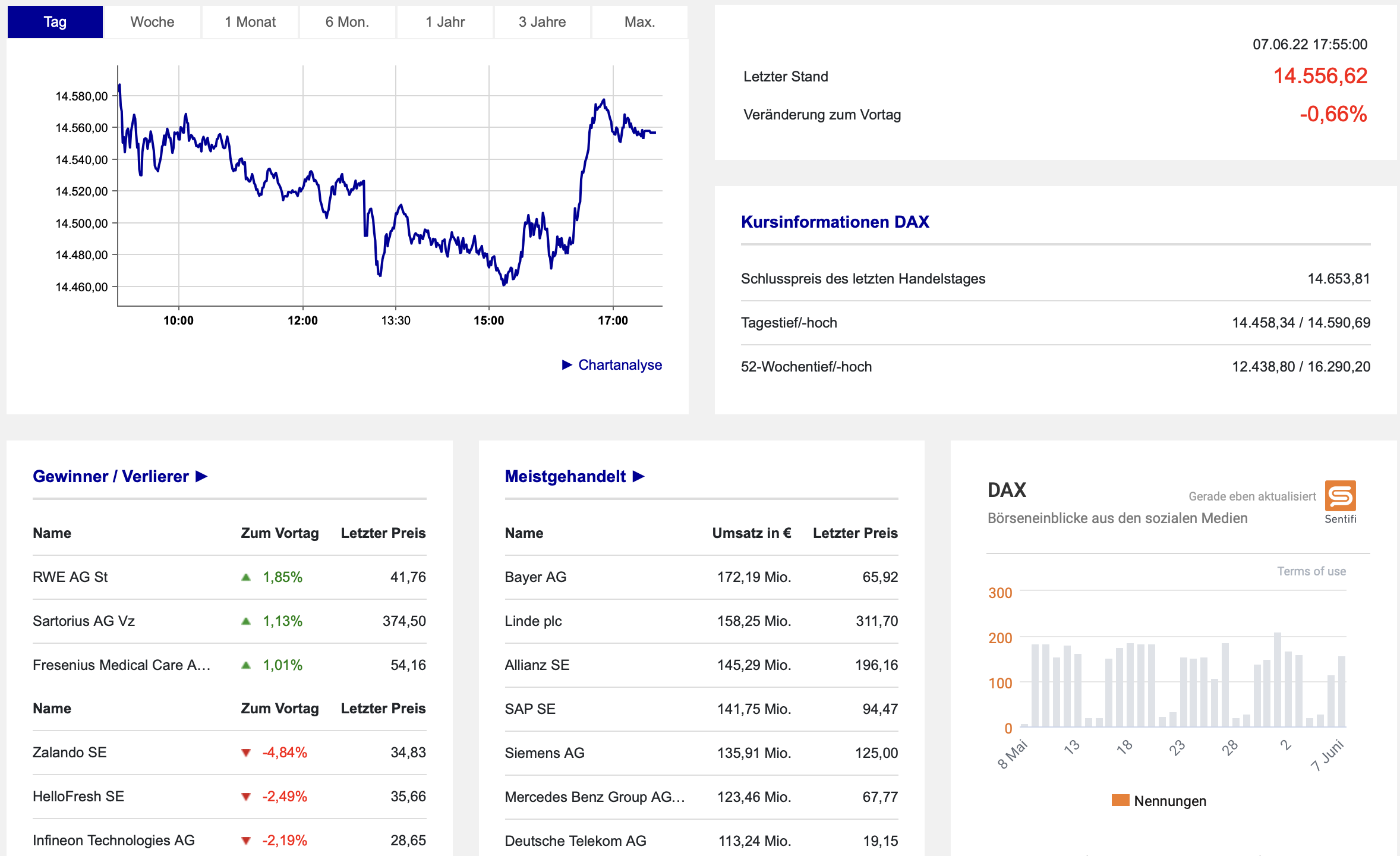Select the 1 Monat time range tab
Screen dimensions: 1400x856
tap(250, 22)
